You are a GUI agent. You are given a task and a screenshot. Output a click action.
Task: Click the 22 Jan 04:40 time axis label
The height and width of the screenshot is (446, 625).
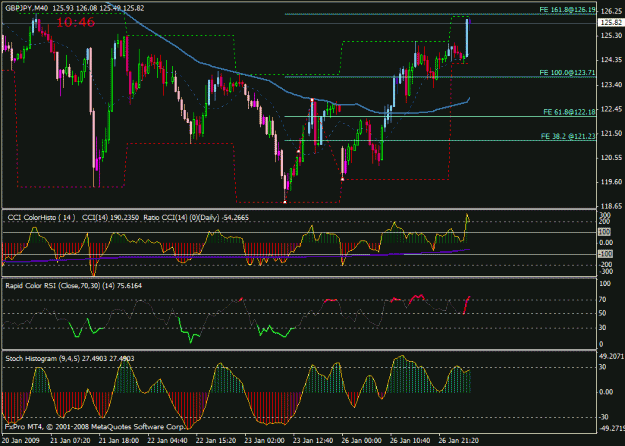point(167,441)
